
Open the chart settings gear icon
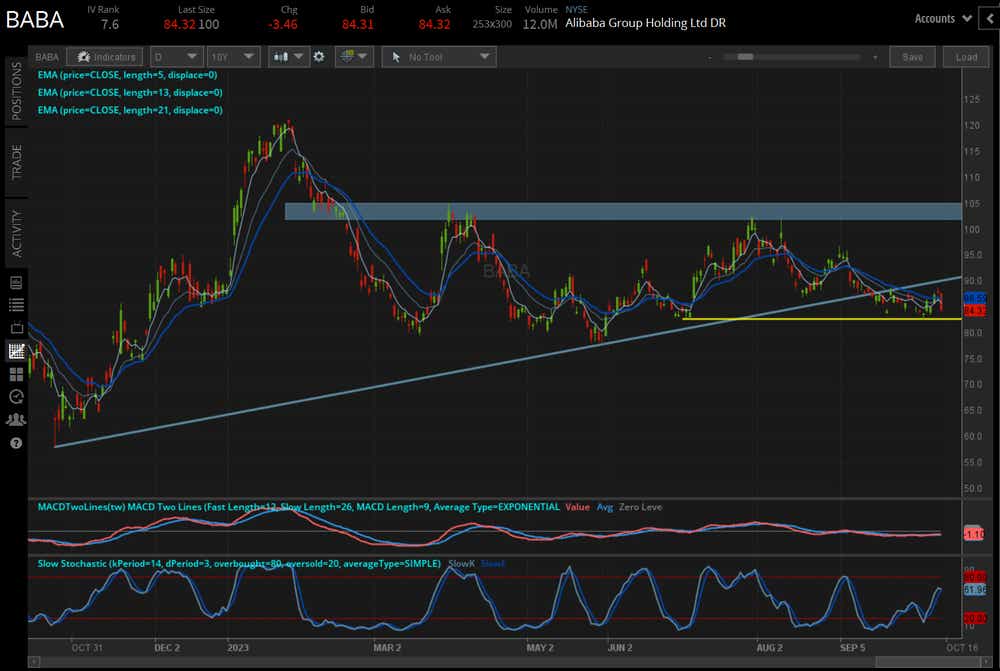coord(318,57)
